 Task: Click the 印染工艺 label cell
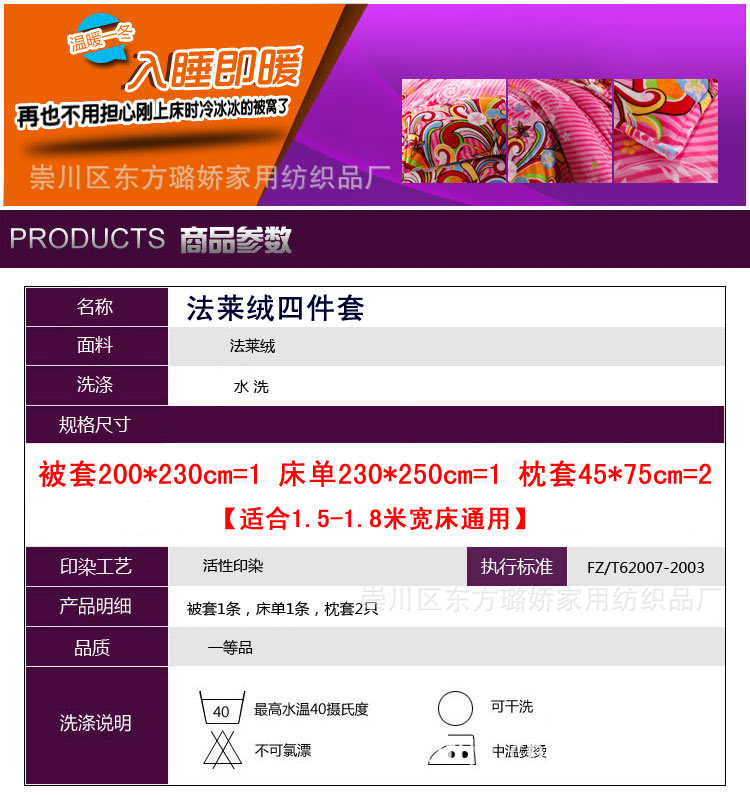96,566
